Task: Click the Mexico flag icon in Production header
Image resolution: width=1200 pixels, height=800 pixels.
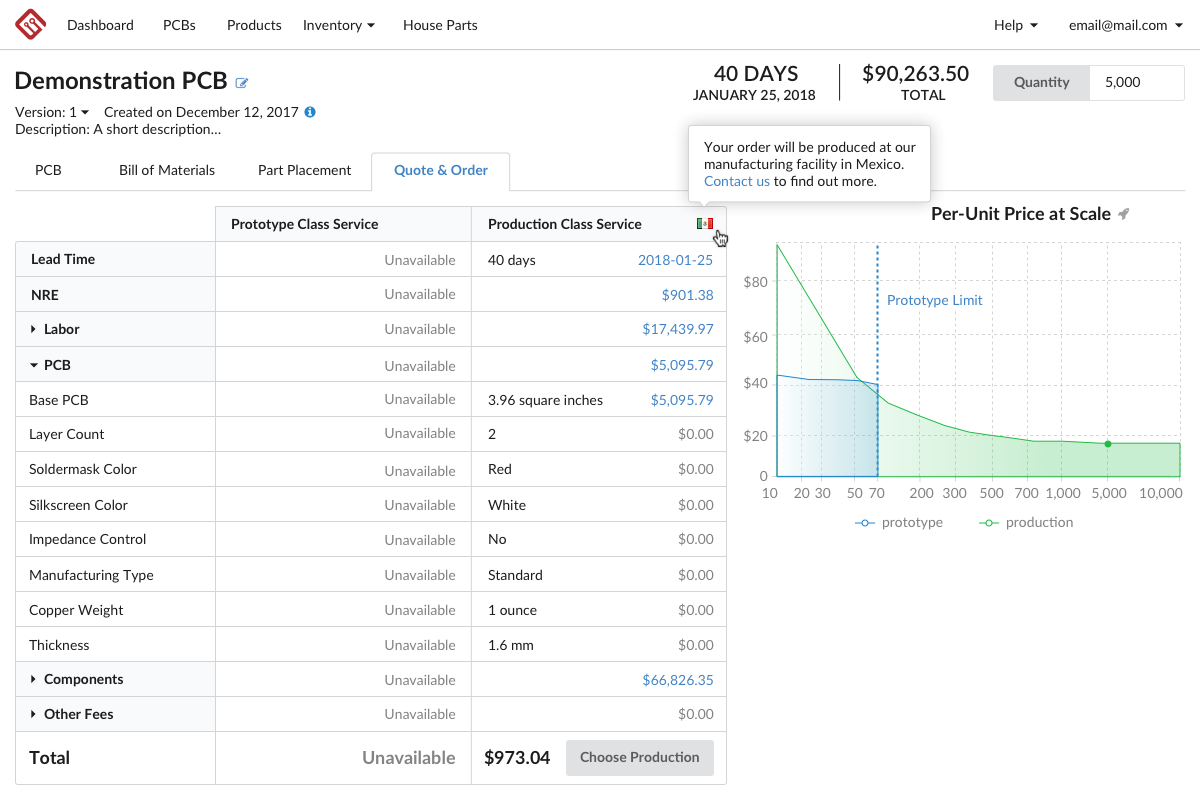Action: [x=705, y=224]
